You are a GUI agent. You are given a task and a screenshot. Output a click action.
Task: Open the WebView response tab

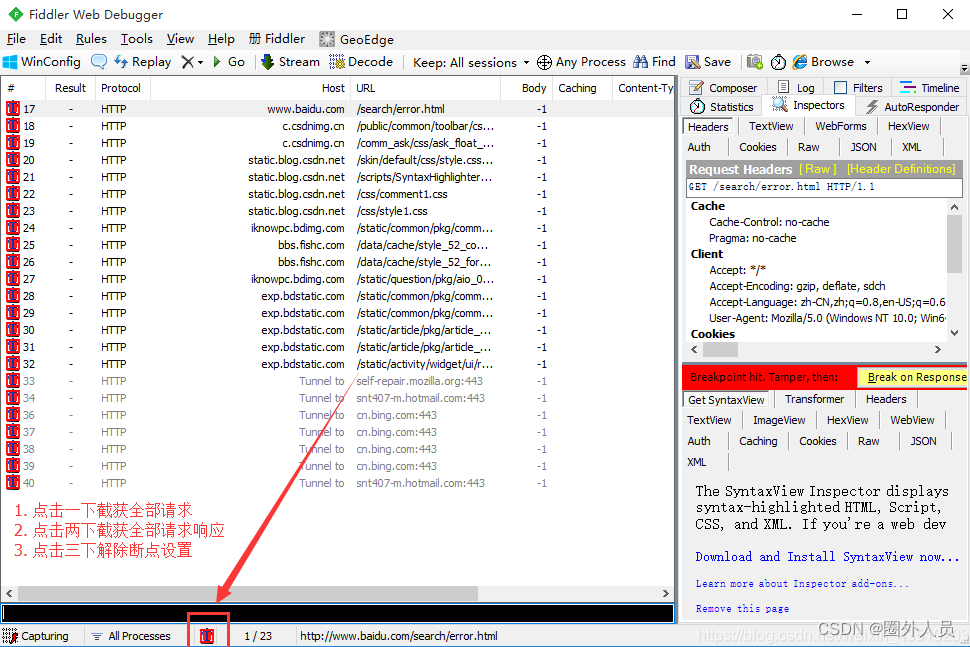tap(912, 420)
